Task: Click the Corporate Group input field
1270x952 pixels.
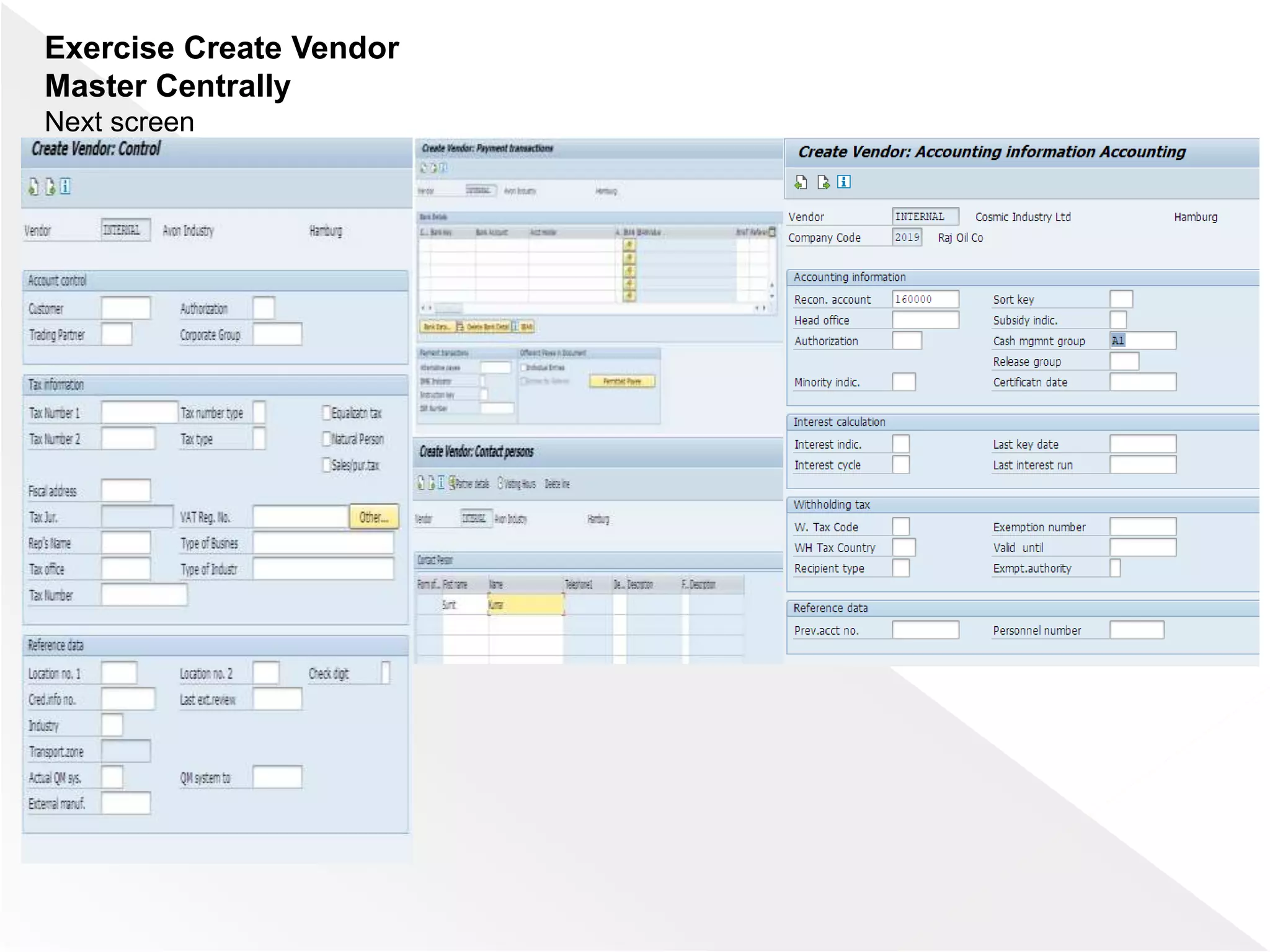Action: click(x=277, y=334)
